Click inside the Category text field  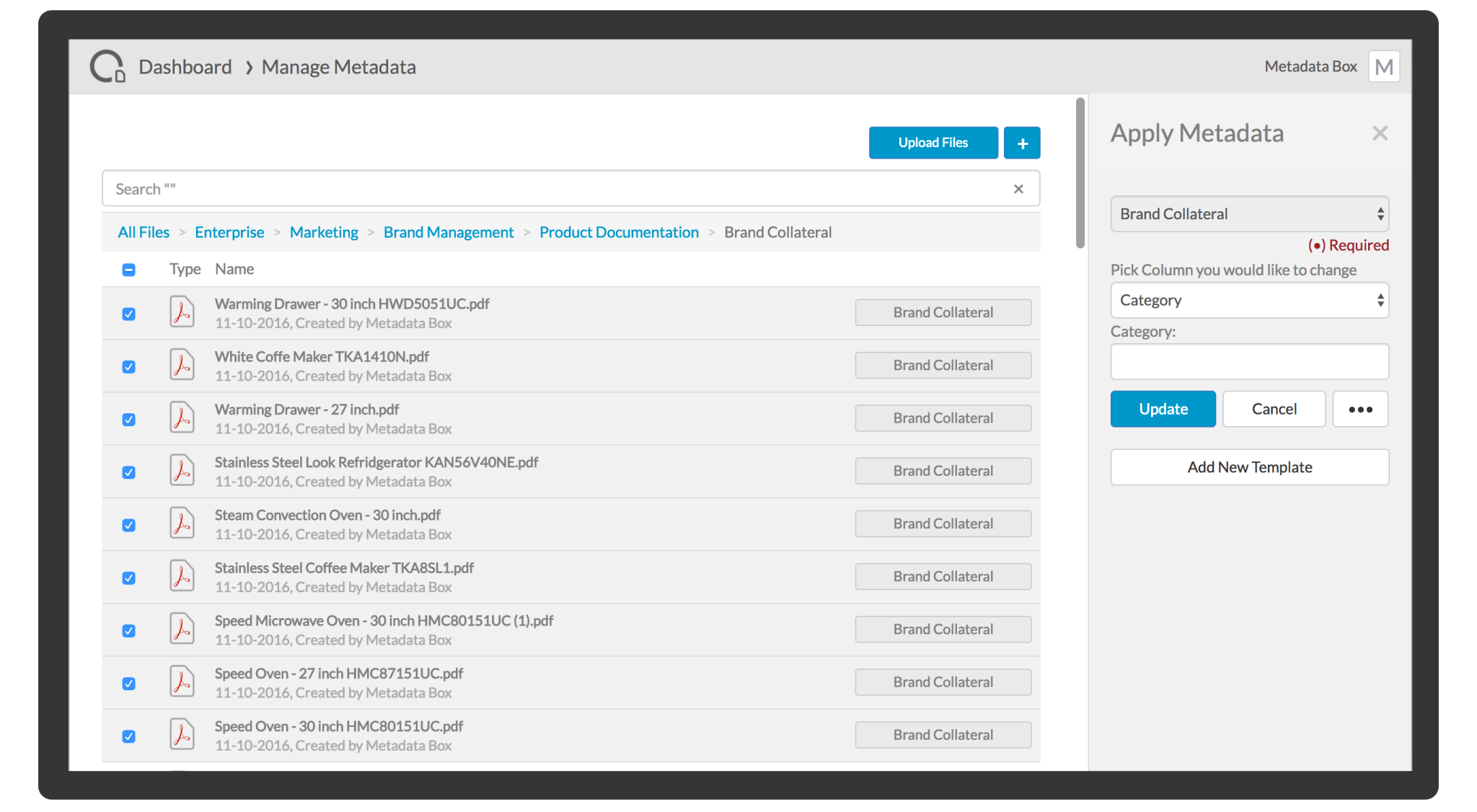tap(1249, 361)
